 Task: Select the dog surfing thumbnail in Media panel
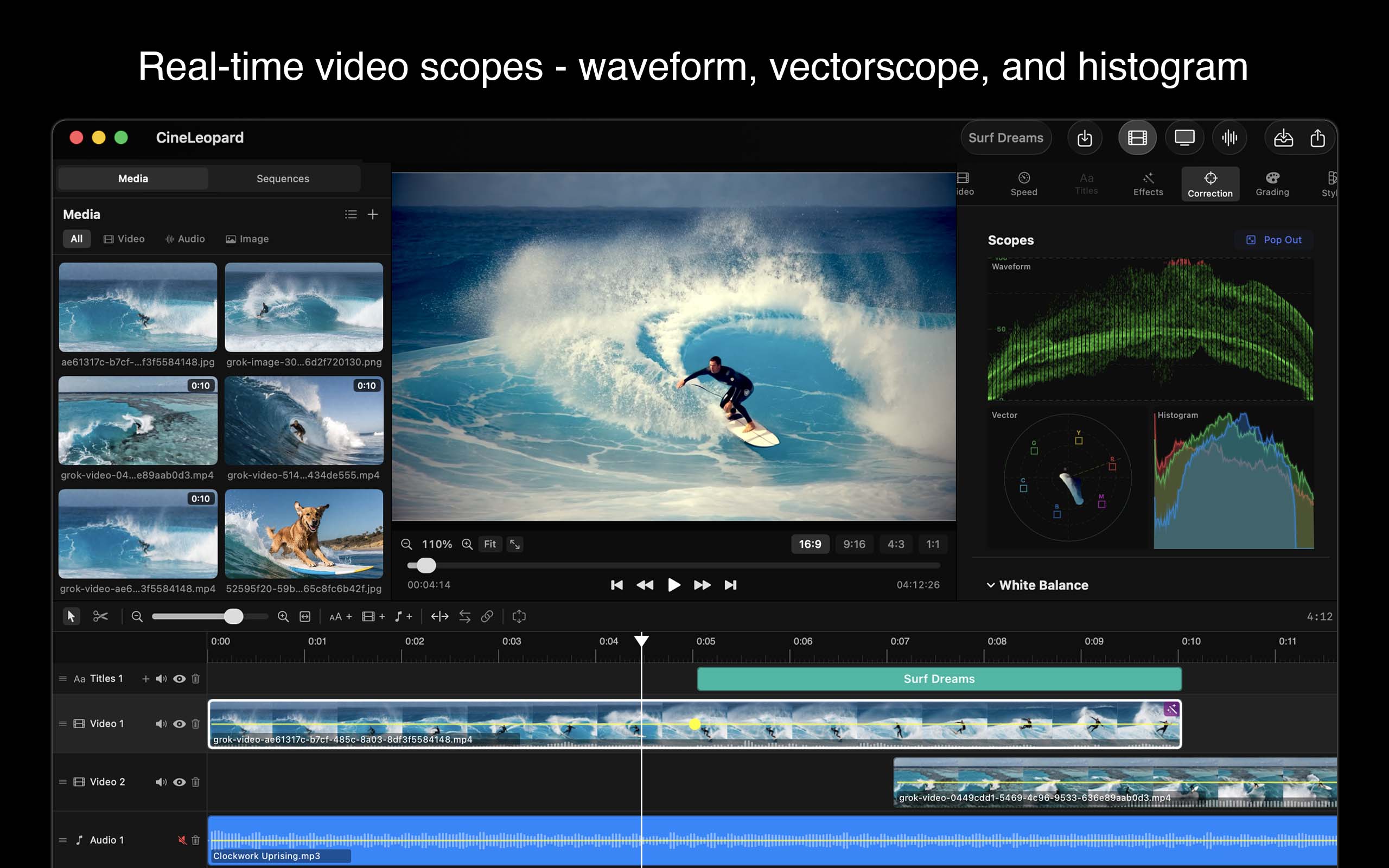[x=304, y=534]
